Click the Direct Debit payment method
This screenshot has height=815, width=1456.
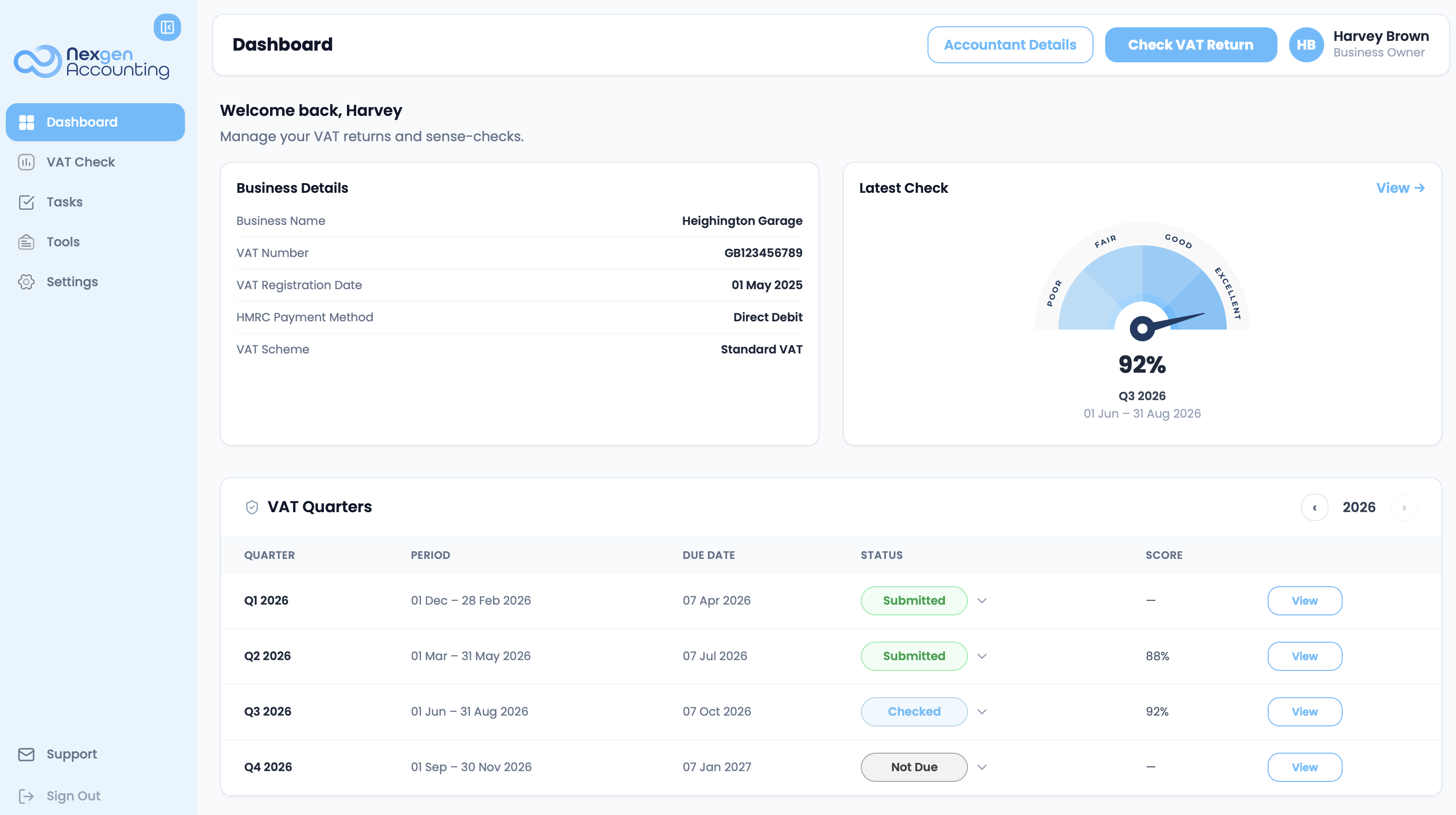pos(767,317)
